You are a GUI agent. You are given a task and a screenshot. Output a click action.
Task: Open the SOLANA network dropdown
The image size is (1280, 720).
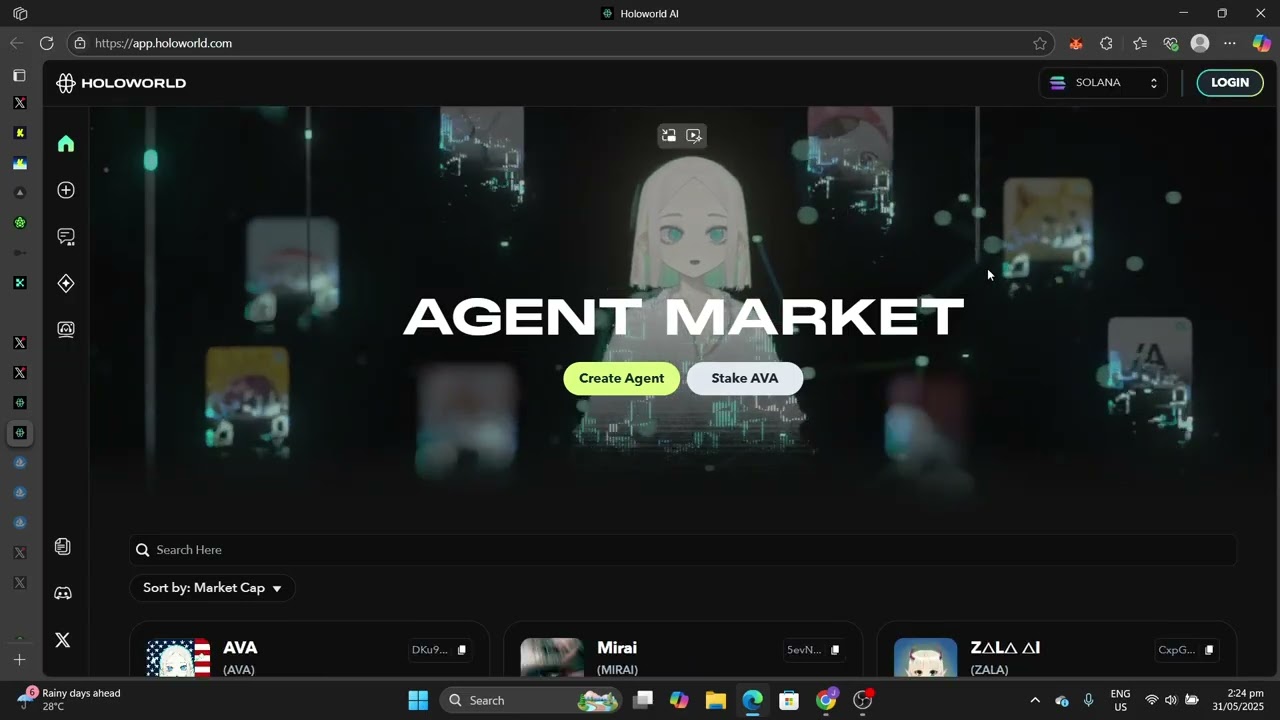[x=1103, y=83]
